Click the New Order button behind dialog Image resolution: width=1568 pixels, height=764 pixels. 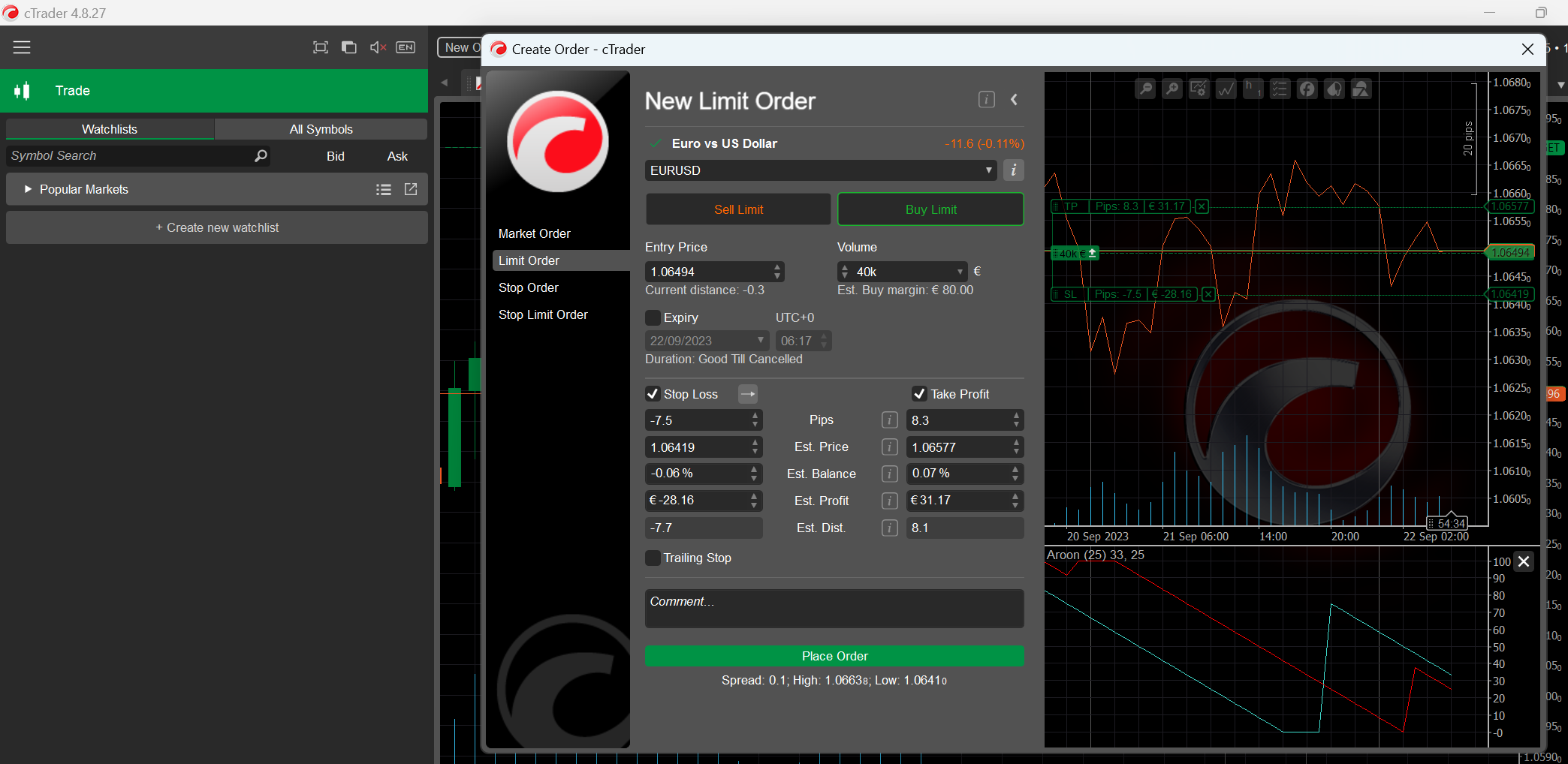click(x=460, y=47)
